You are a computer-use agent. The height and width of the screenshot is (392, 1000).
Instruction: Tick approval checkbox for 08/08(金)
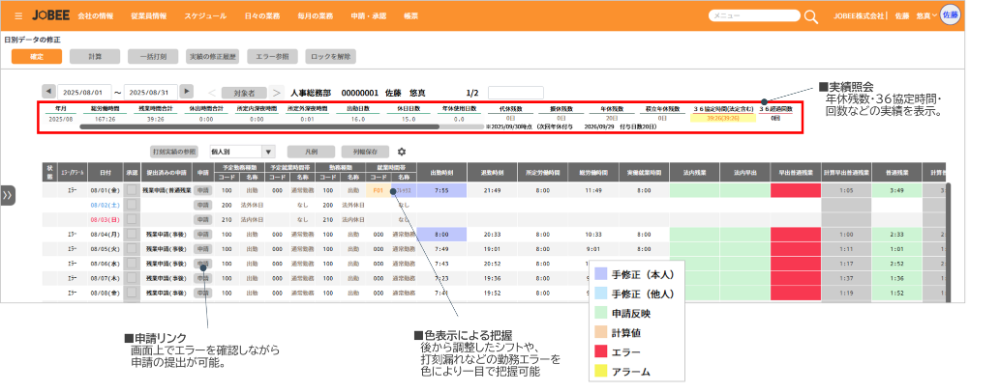131,293
